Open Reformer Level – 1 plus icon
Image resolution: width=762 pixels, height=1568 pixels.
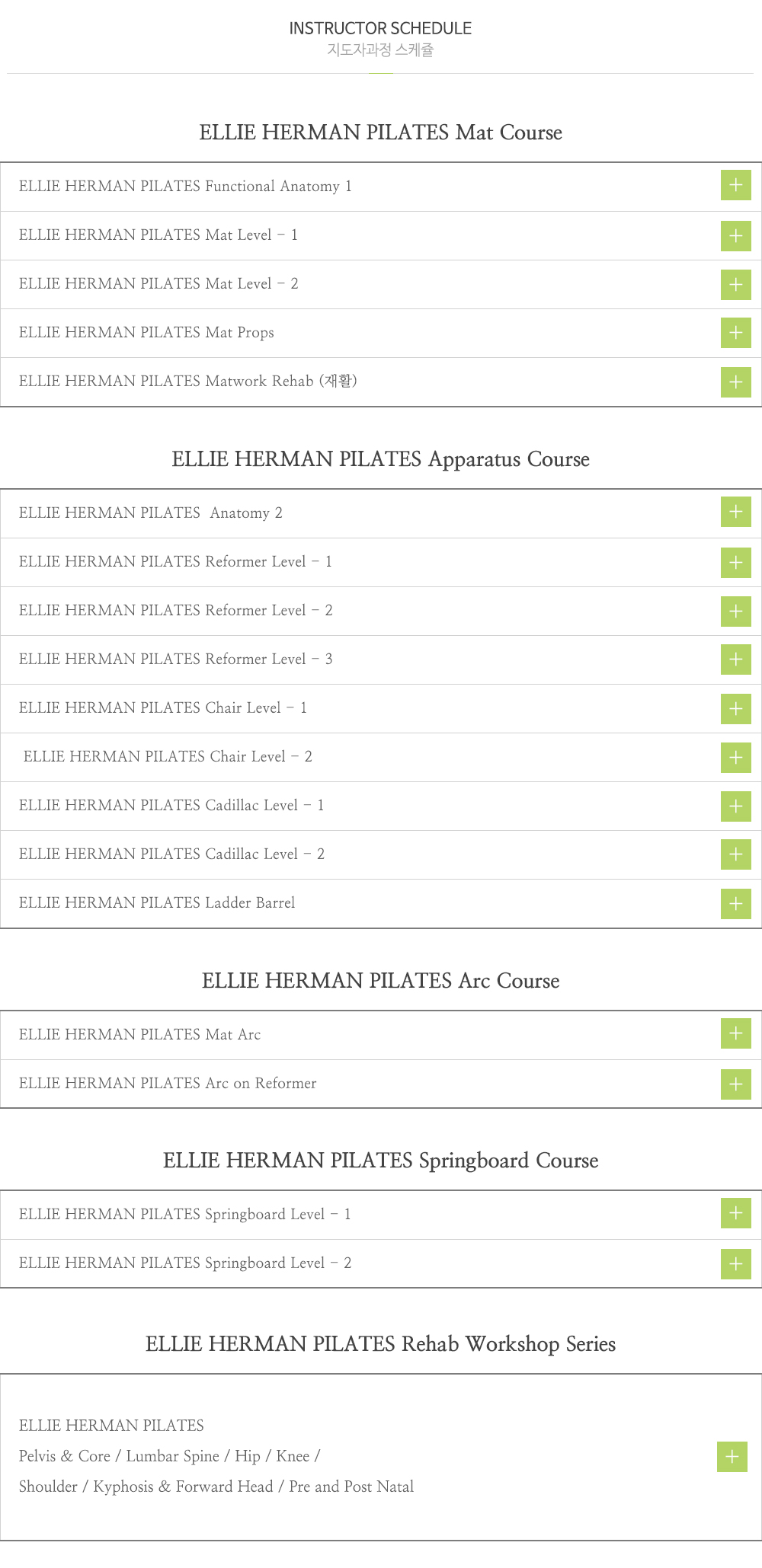click(735, 562)
